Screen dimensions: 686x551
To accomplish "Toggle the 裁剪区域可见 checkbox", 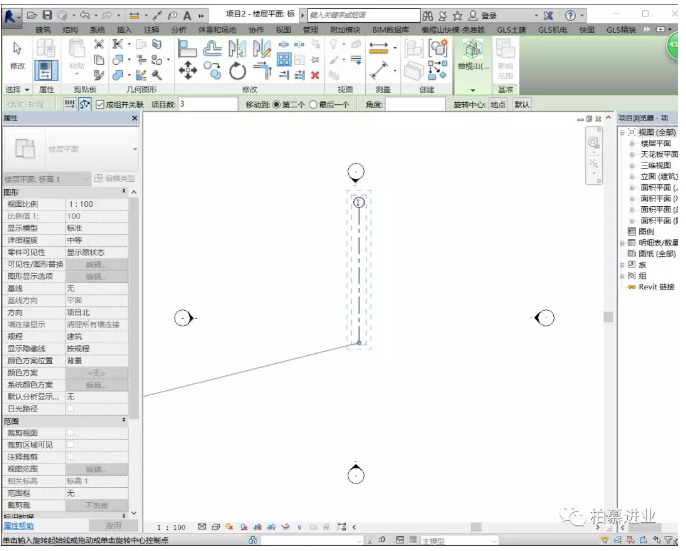I will point(70,445).
